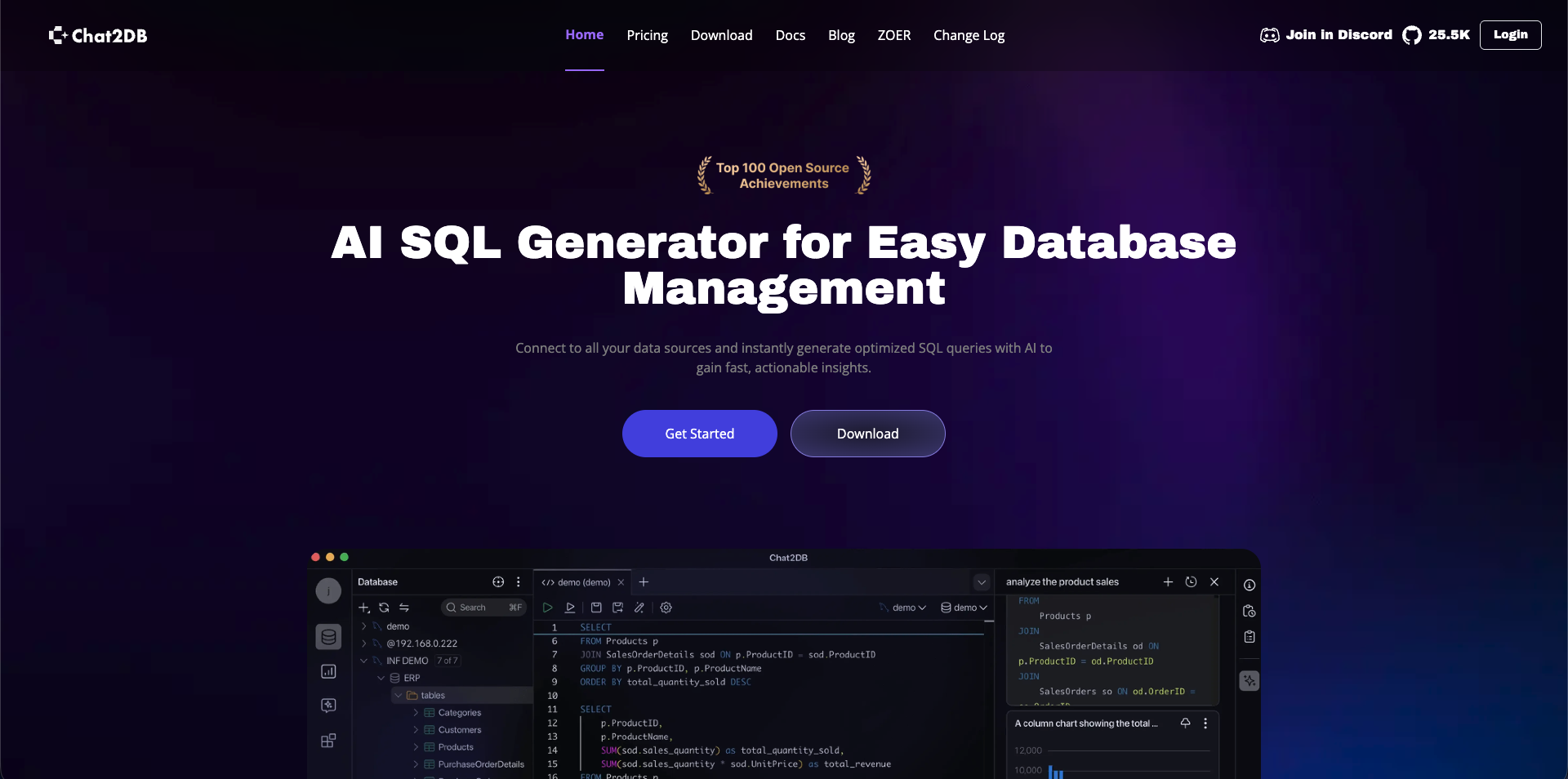Refresh the database tree
Viewport: 1568px width, 779px height.
(x=384, y=608)
